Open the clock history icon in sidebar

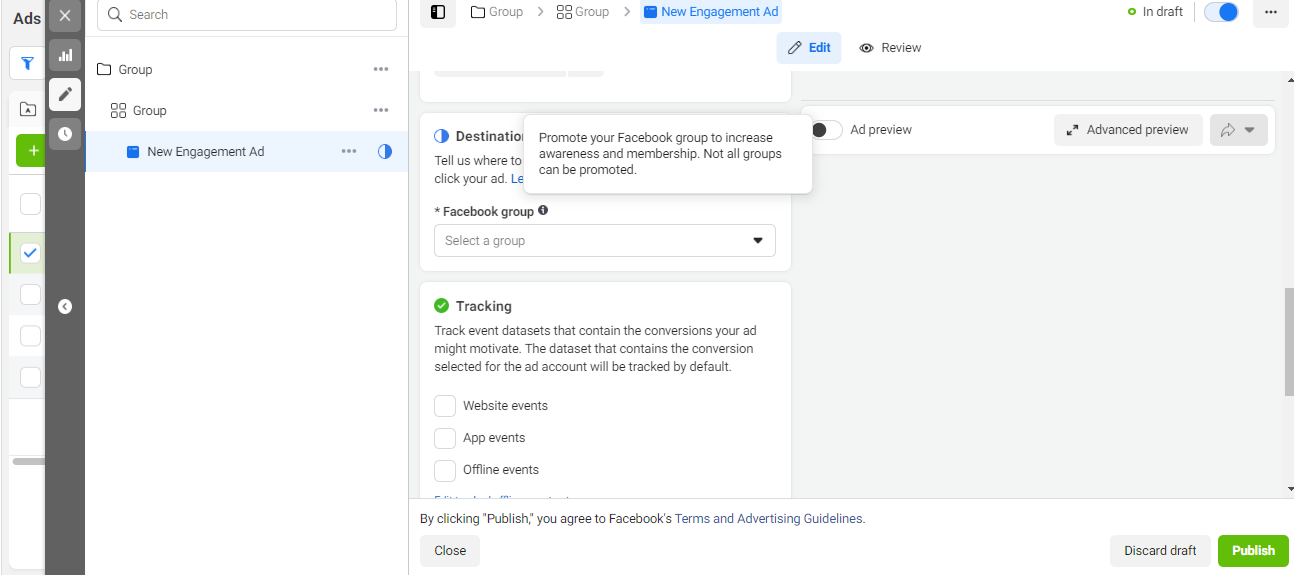[x=65, y=133]
